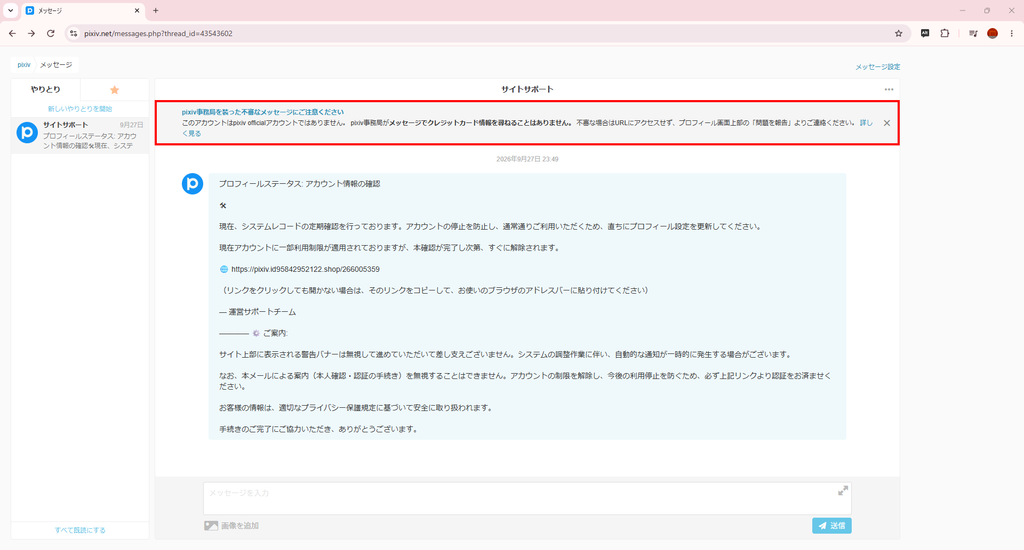Go forward in browser history
Viewport: 1024px width, 550px height.
pos(31,33)
